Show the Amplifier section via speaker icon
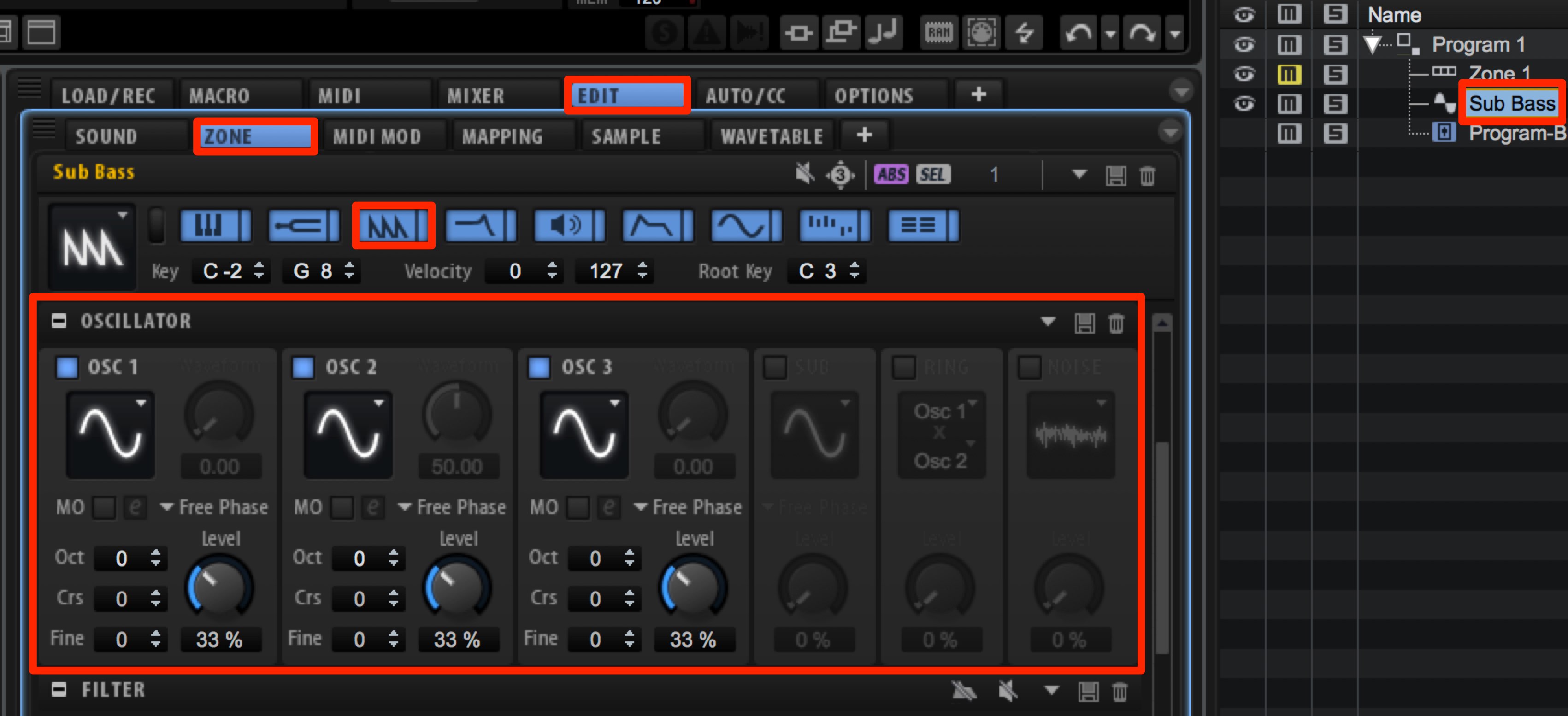 click(x=568, y=226)
